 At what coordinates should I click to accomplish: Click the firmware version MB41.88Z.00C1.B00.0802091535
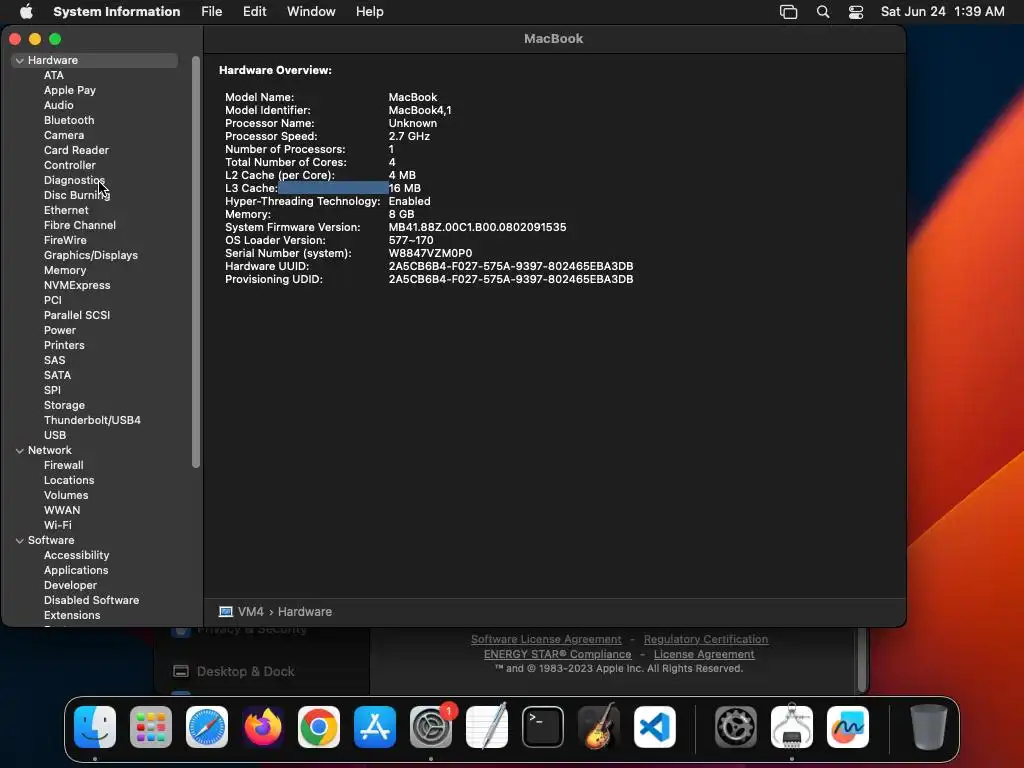pyautogui.click(x=477, y=227)
